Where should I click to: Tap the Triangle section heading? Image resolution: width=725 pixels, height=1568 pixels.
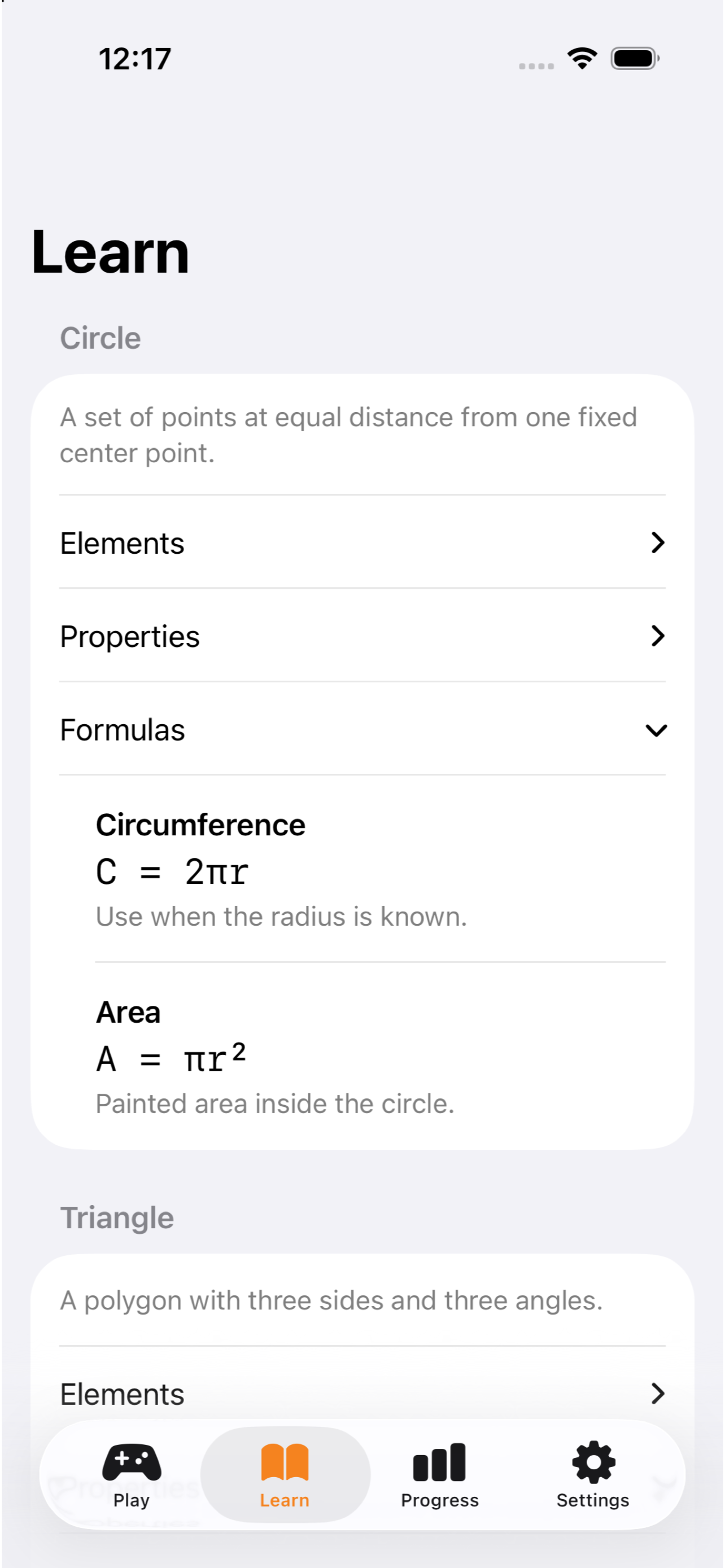tap(117, 1218)
